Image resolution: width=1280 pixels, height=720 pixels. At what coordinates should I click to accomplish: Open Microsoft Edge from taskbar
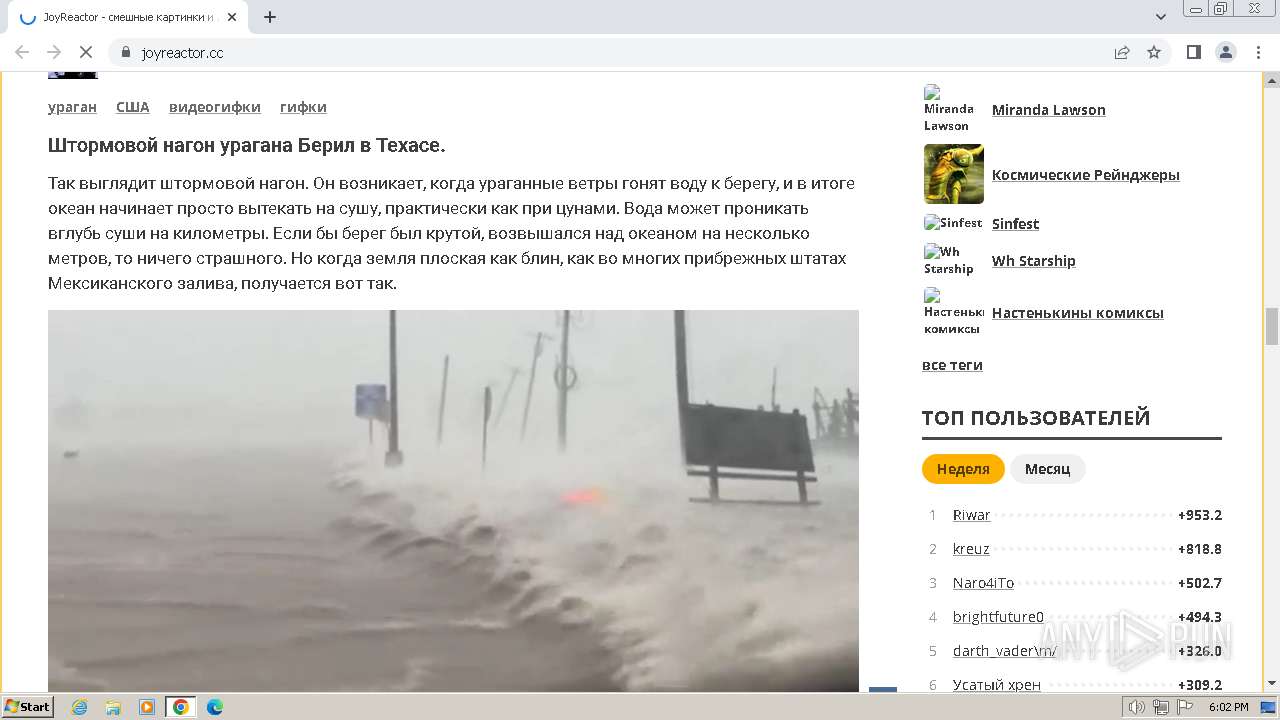pos(215,707)
